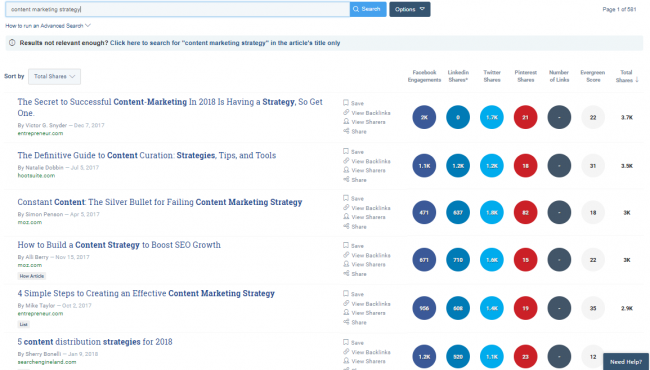Sort by Evergreen Score column
This screenshot has width=650, height=370.
[593, 76]
